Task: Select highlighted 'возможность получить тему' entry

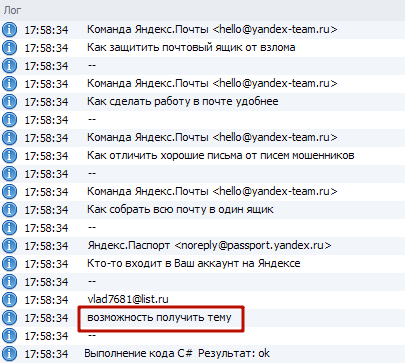Action: (x=159, y=317)
